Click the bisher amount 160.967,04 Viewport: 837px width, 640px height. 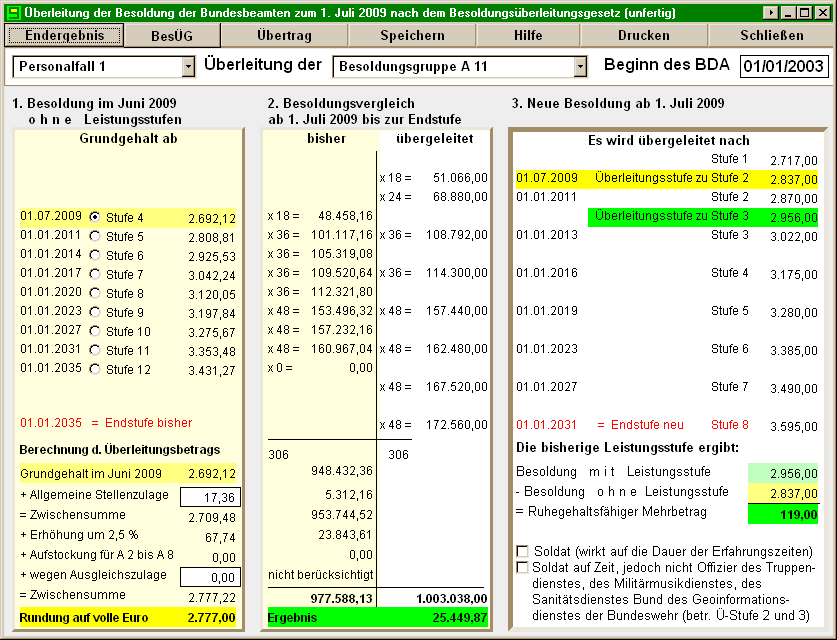click(342, 349)
